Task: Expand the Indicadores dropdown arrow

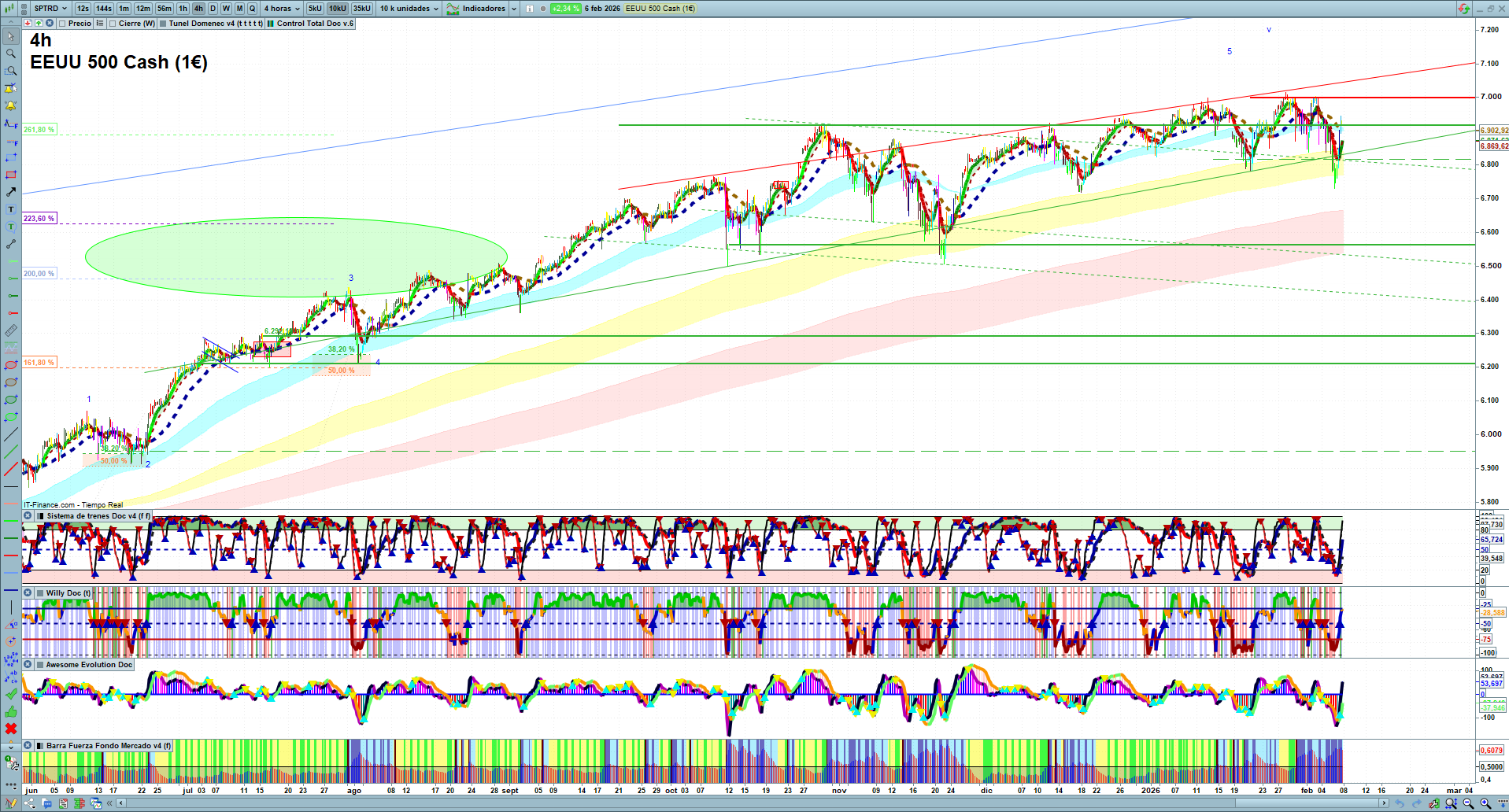Action: point(514,9)
